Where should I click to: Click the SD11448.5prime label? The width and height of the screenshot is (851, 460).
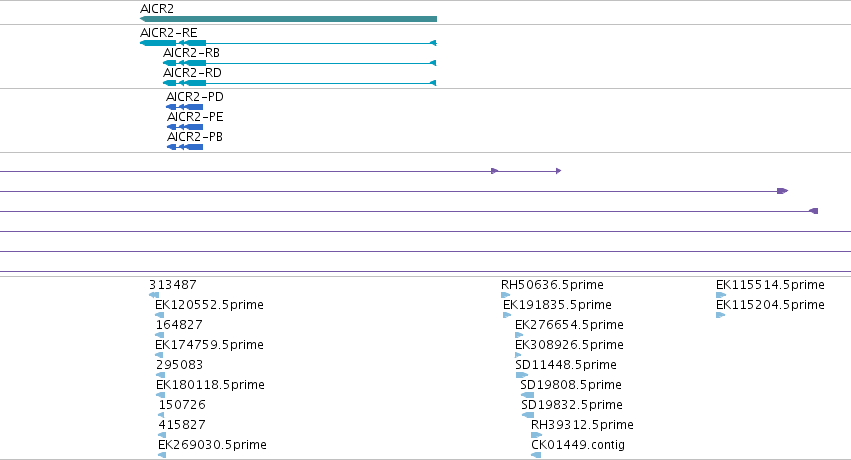coord(566,365)
